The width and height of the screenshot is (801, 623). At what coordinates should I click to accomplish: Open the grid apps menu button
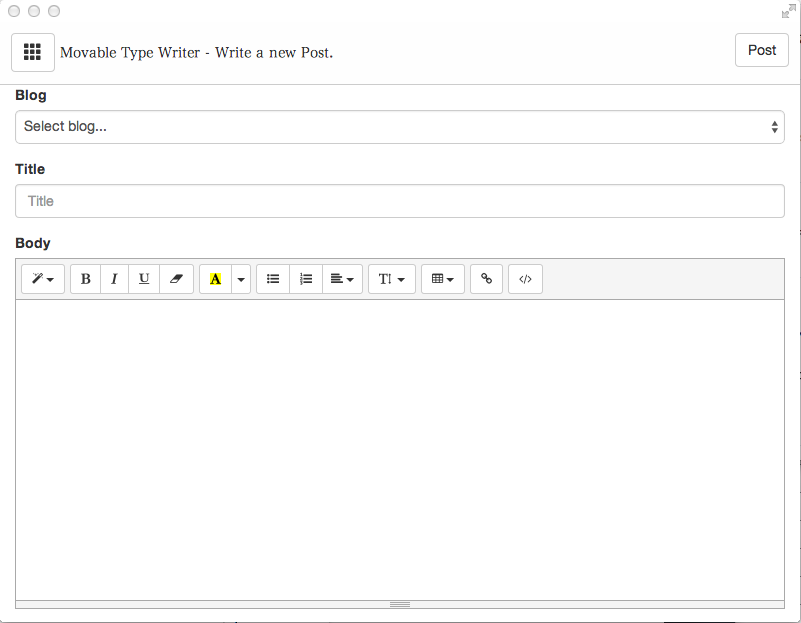coord(33,52)
